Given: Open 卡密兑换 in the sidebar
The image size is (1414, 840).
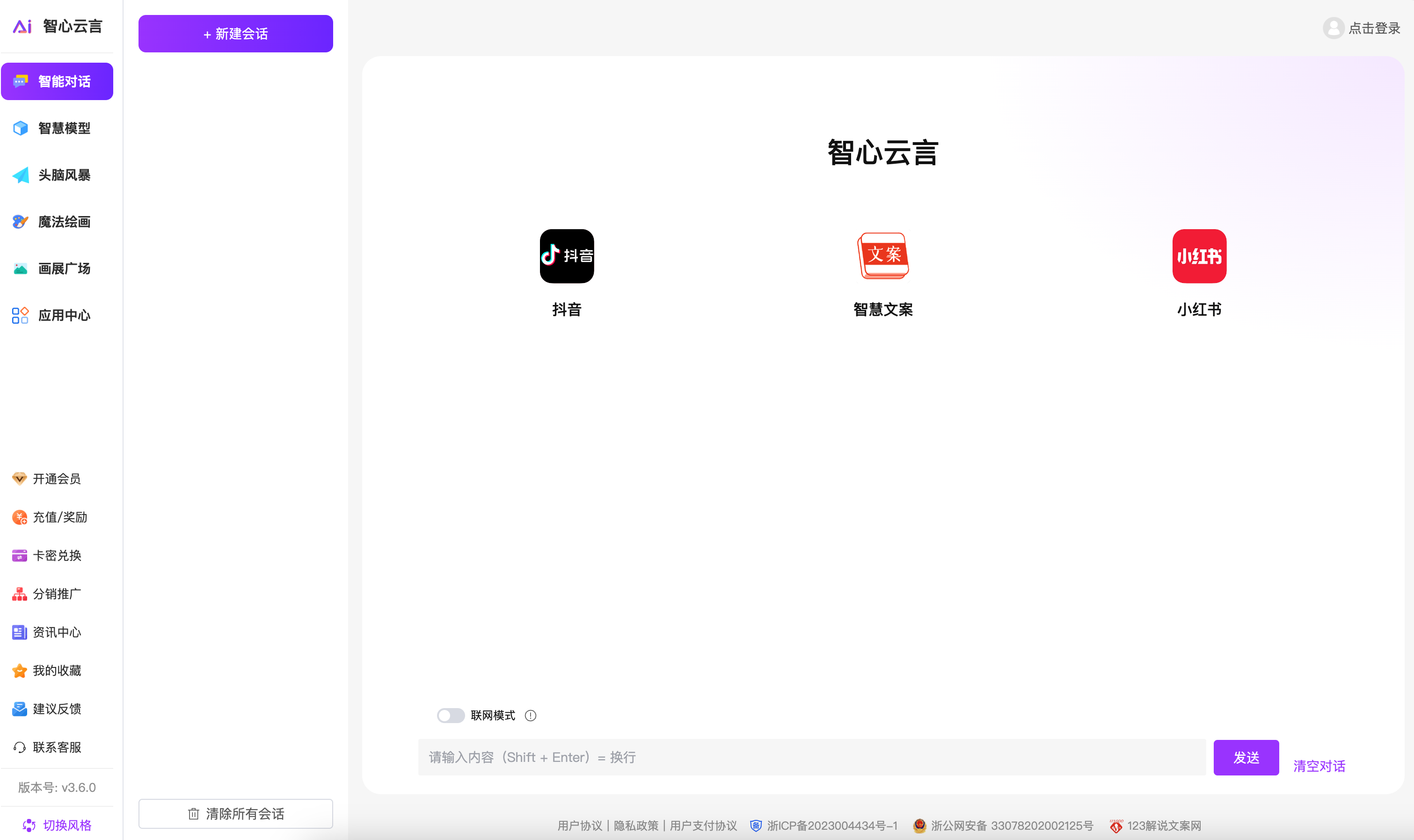Looking at the screenshot, I should point(57,555).
